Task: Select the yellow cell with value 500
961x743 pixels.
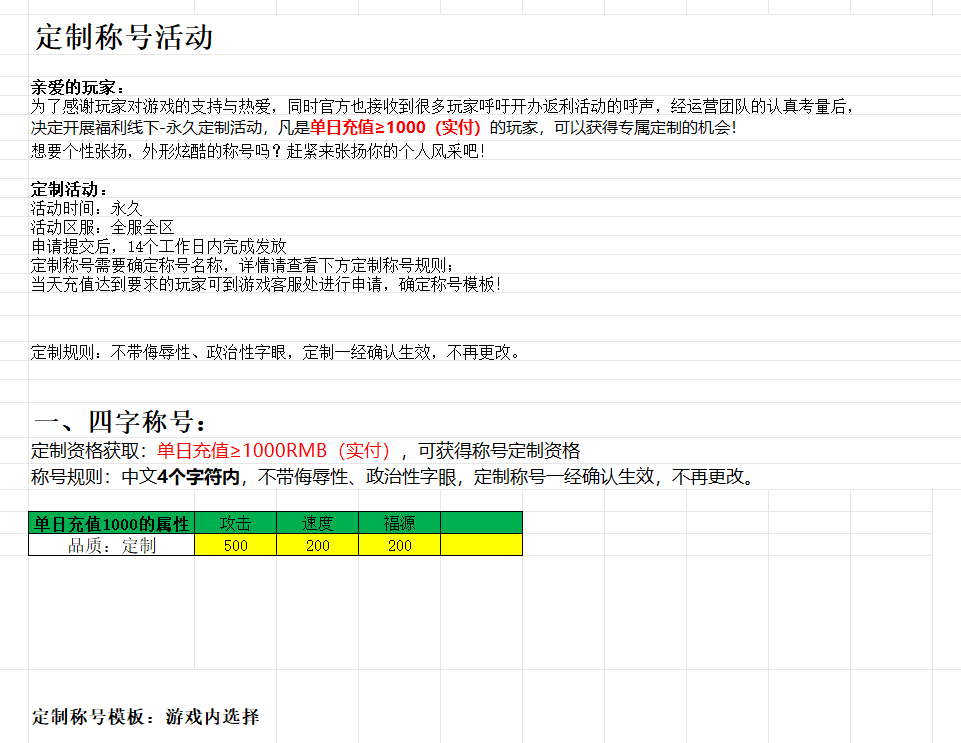Action: tap(235, 545)
